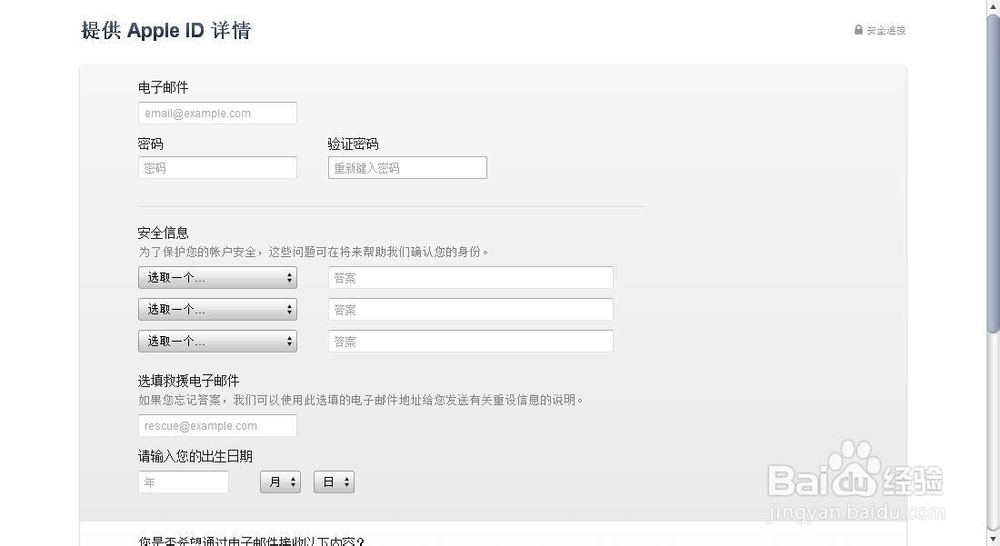This screenshot has width=1000, height=546.
Task: Click the 安全信息 section heading
Action: point(163,233)
